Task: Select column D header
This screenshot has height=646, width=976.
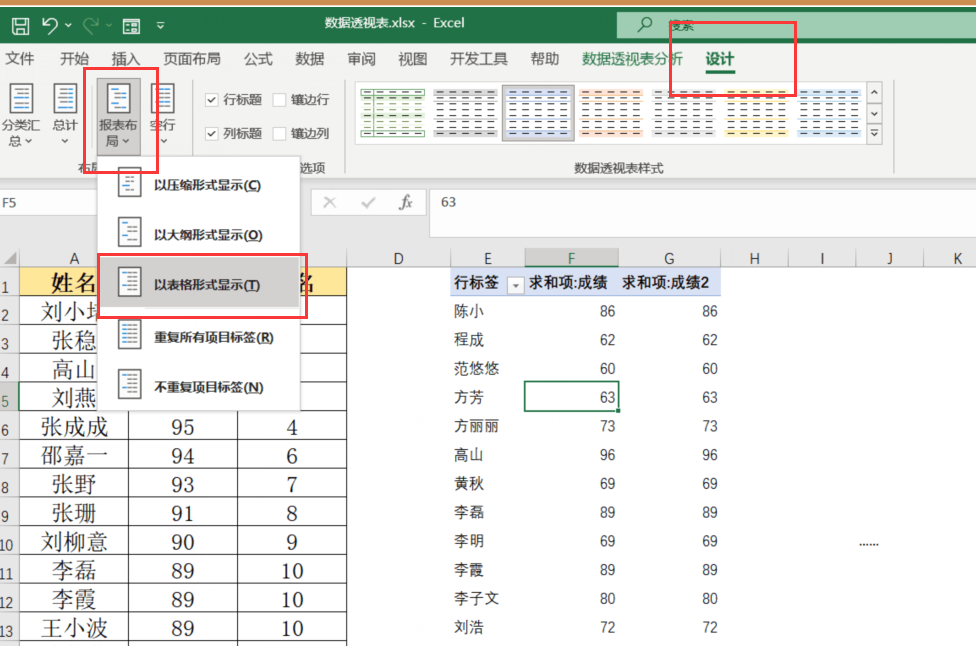Action: tap(398, 258)
